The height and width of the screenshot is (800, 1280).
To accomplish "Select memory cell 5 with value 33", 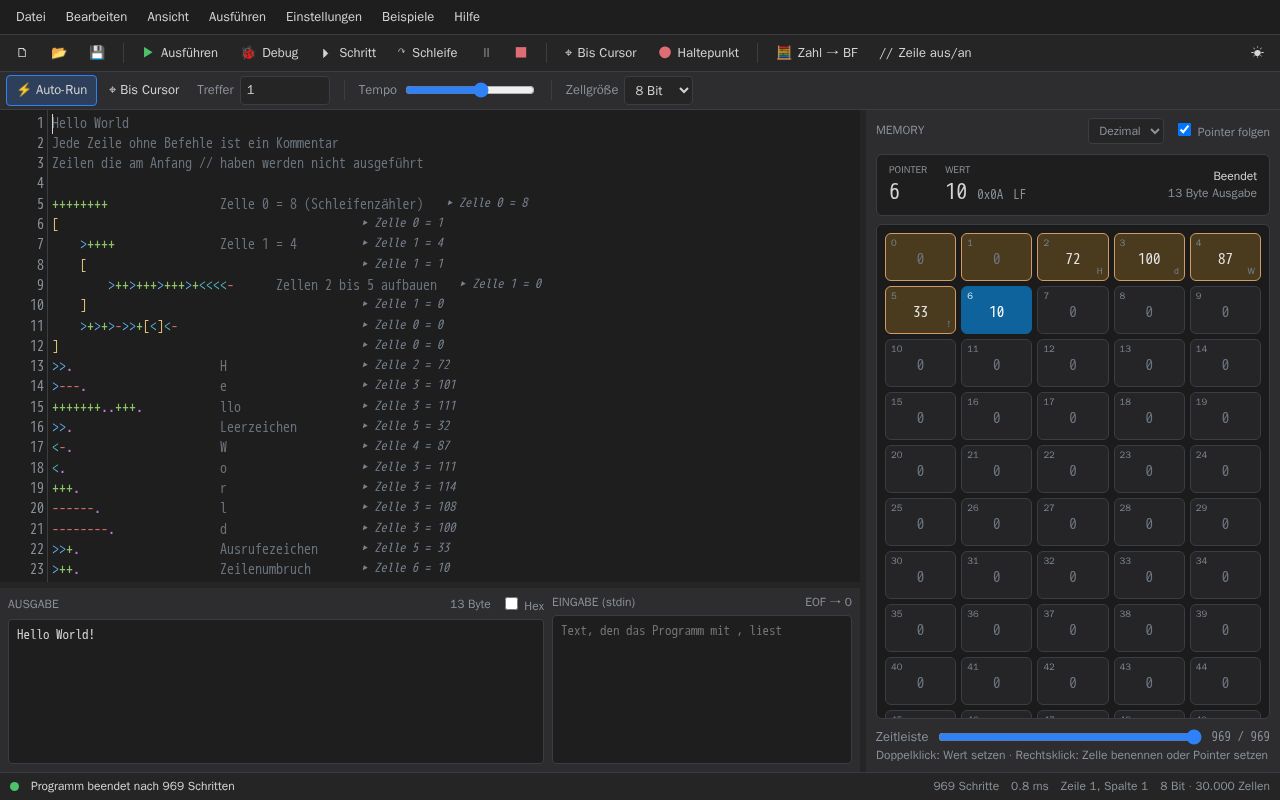I will pyautogui.click(x=920, y=310).
